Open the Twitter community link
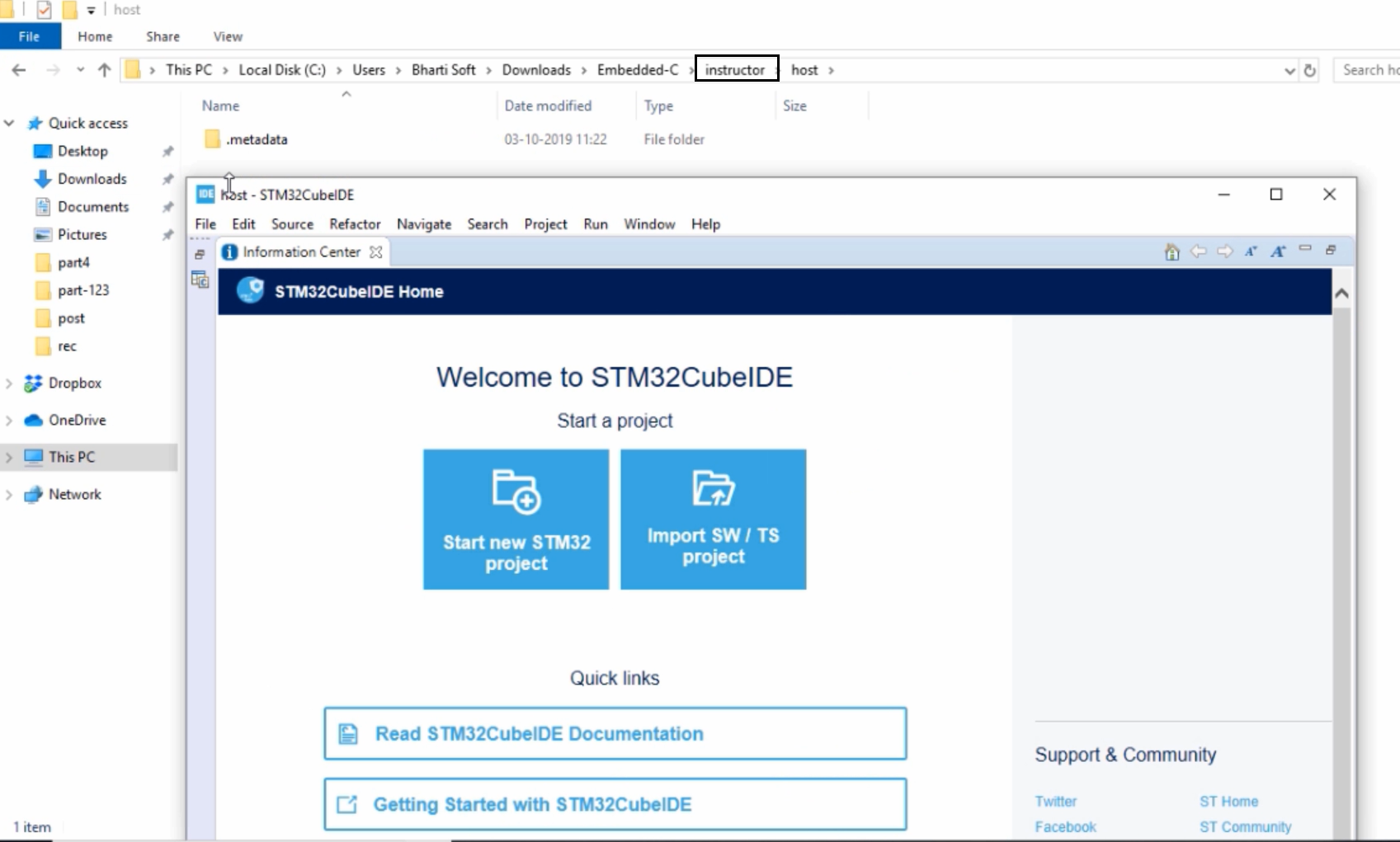Viewport: 1400px width, 842px height. [1056, 802]
